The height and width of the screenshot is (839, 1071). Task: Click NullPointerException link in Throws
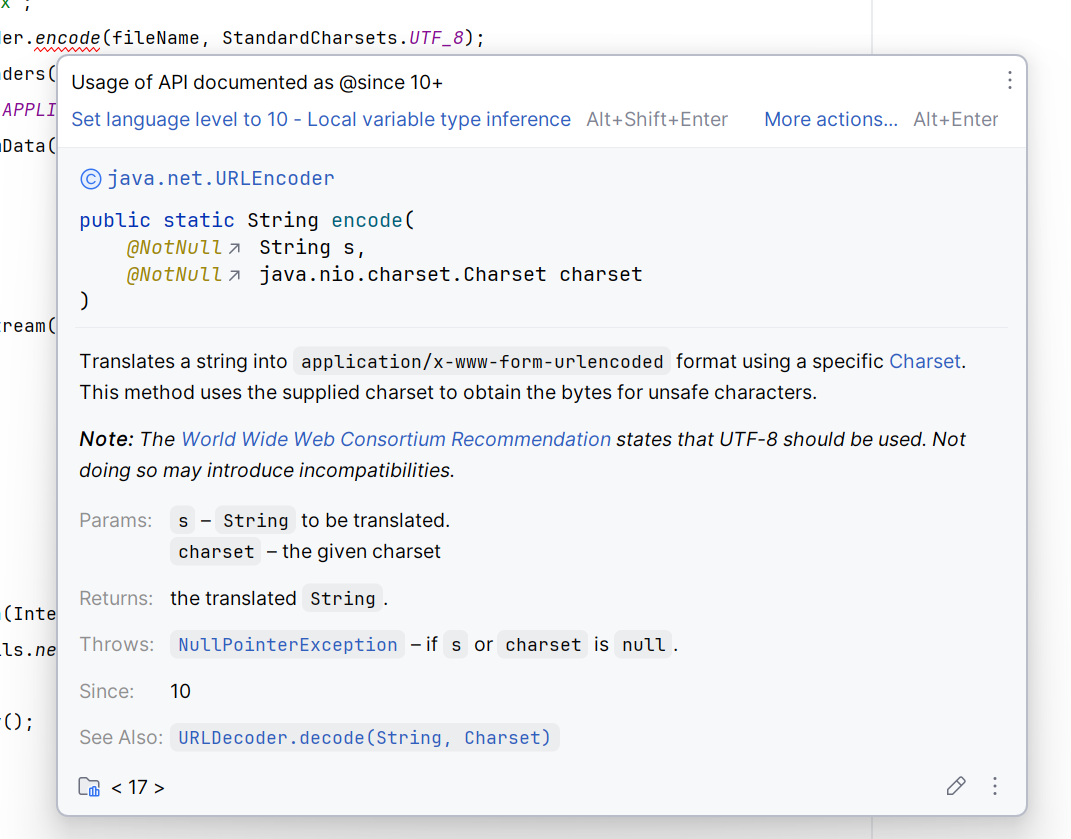coord(288,645)
